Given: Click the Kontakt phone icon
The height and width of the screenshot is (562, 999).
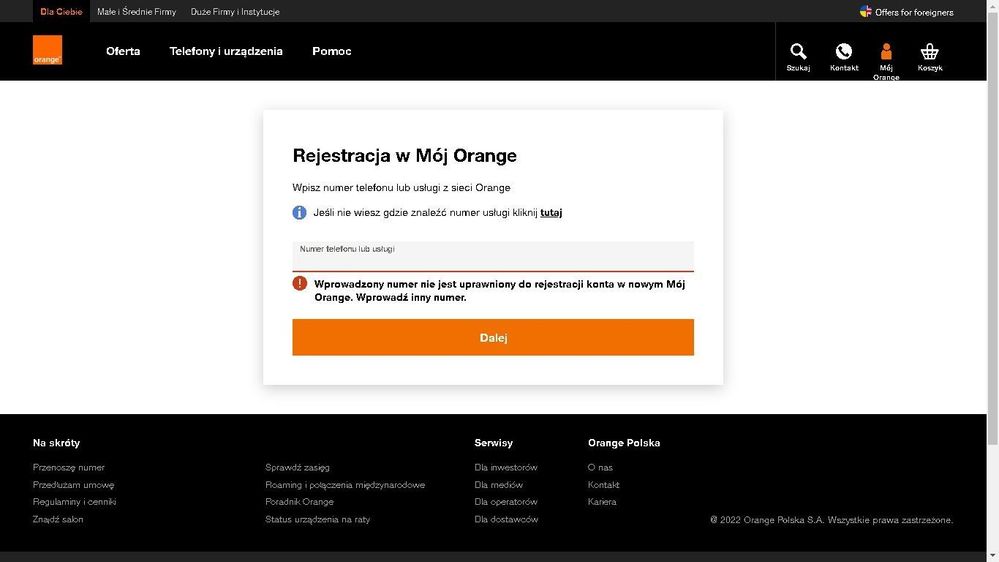Looking at the screenshot, I should tap(843, 51).
